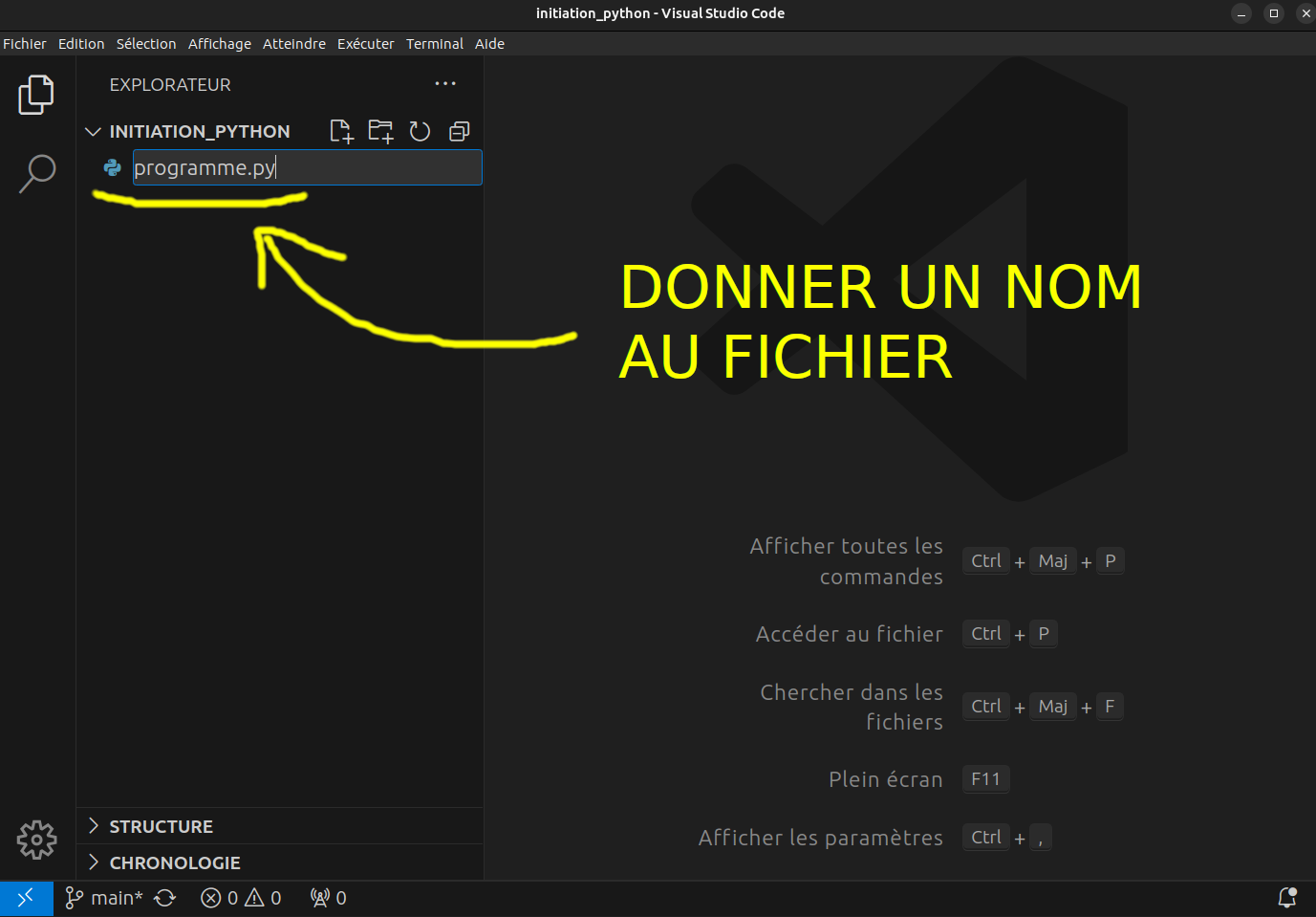Open the Manage gear menu
This screenshot has height=917, width=1316.
tap(36, 840)
